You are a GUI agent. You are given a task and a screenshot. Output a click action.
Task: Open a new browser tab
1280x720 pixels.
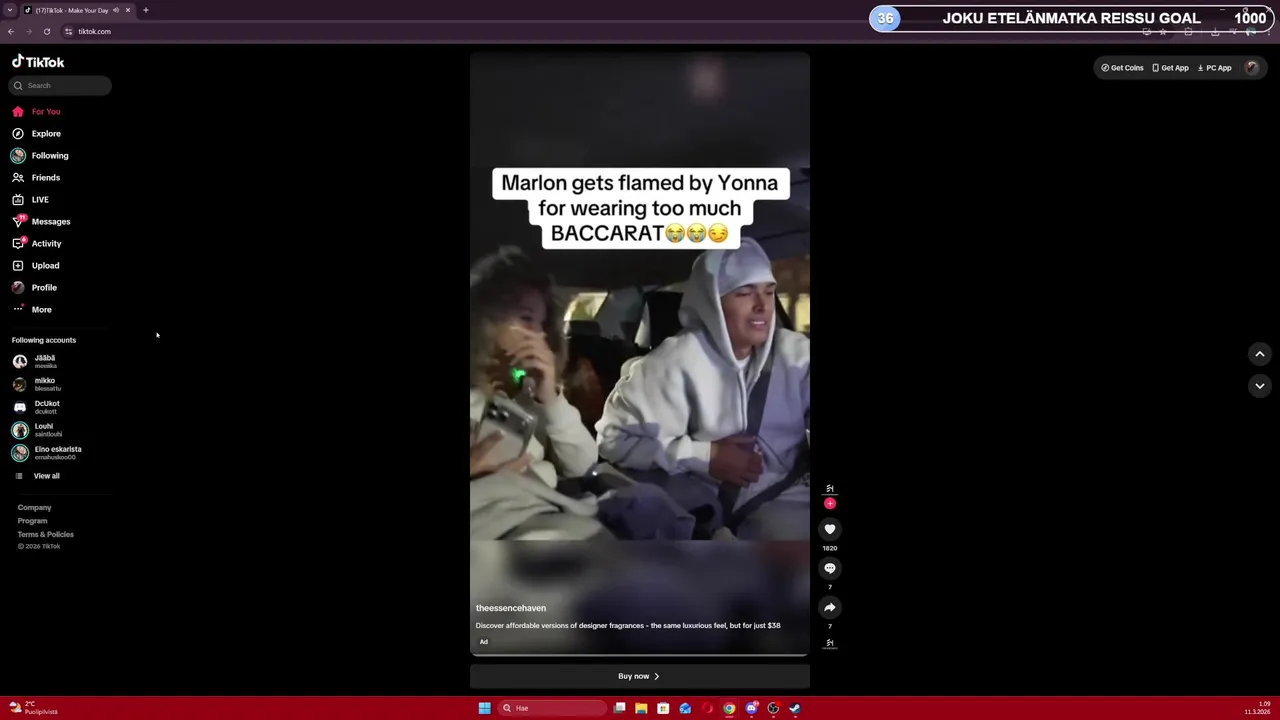pos(146,10)
